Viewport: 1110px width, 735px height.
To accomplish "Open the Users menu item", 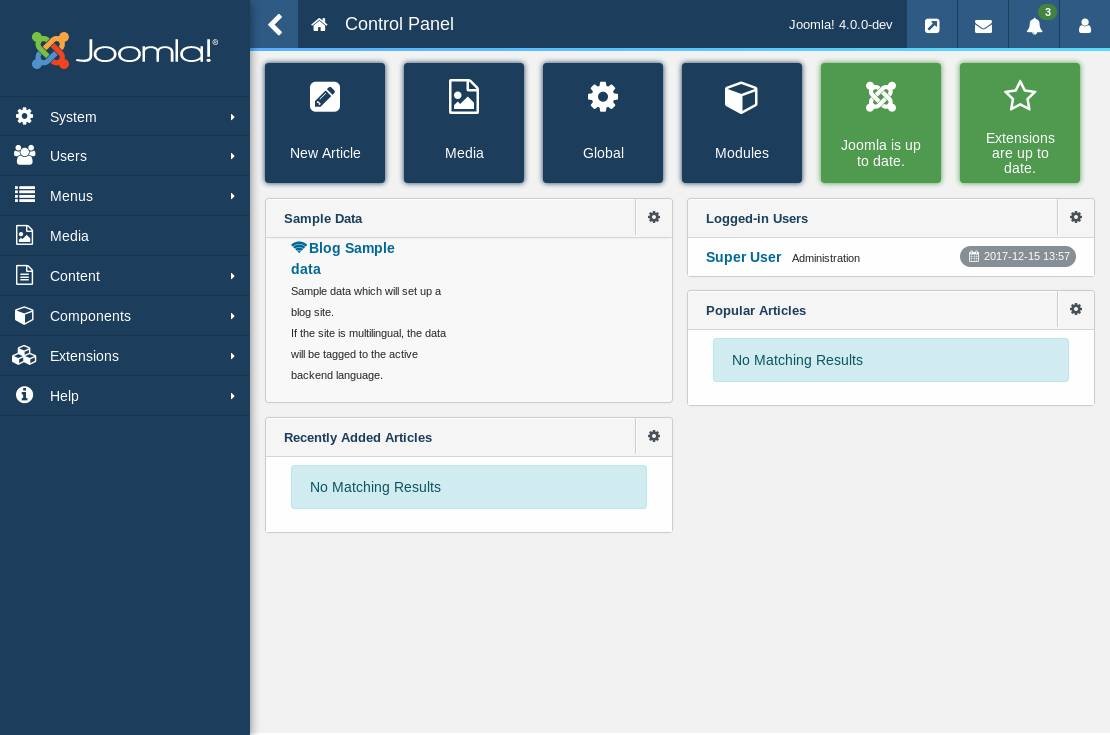I will [125, 156].
